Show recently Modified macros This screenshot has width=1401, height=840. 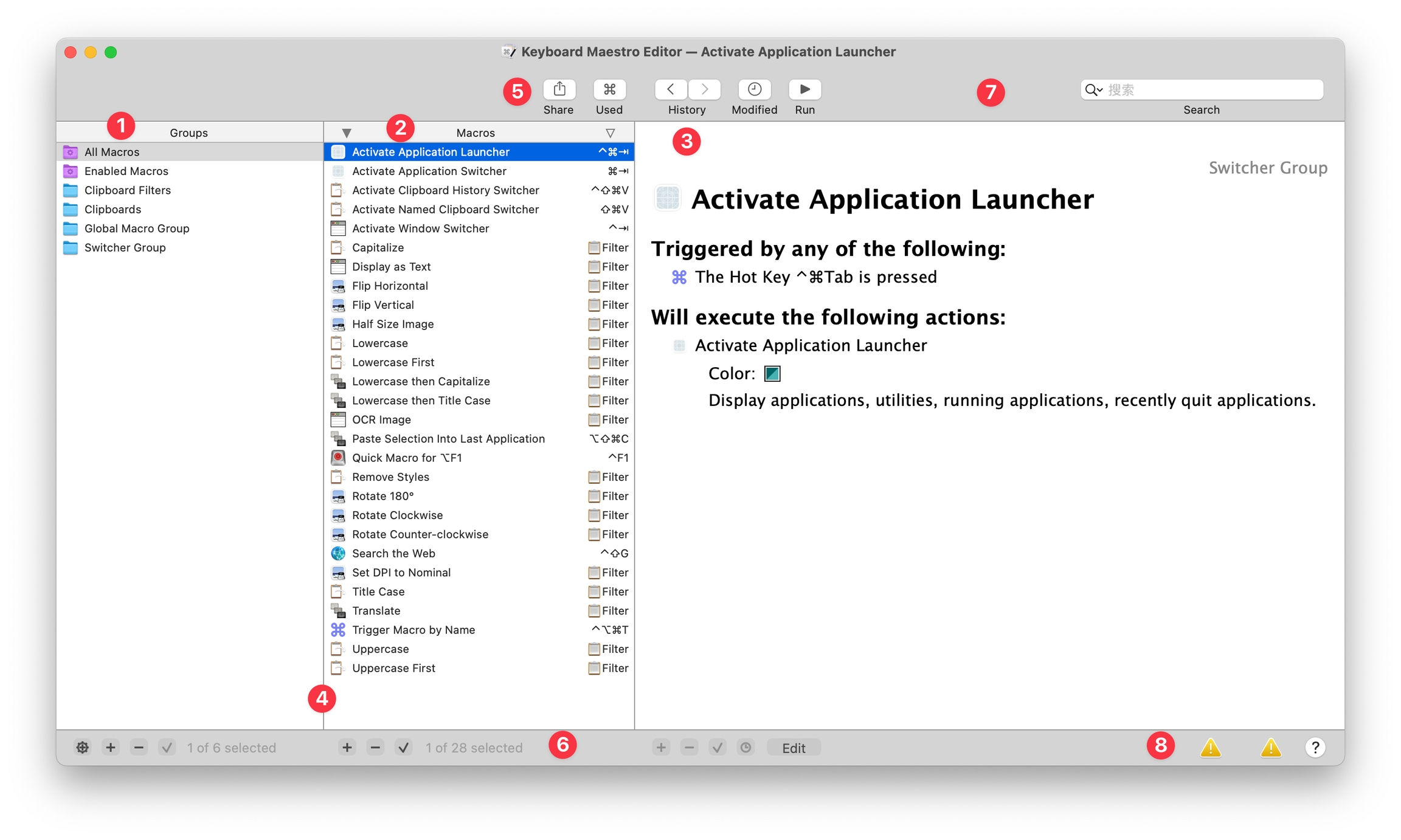[x=754, y=89]
